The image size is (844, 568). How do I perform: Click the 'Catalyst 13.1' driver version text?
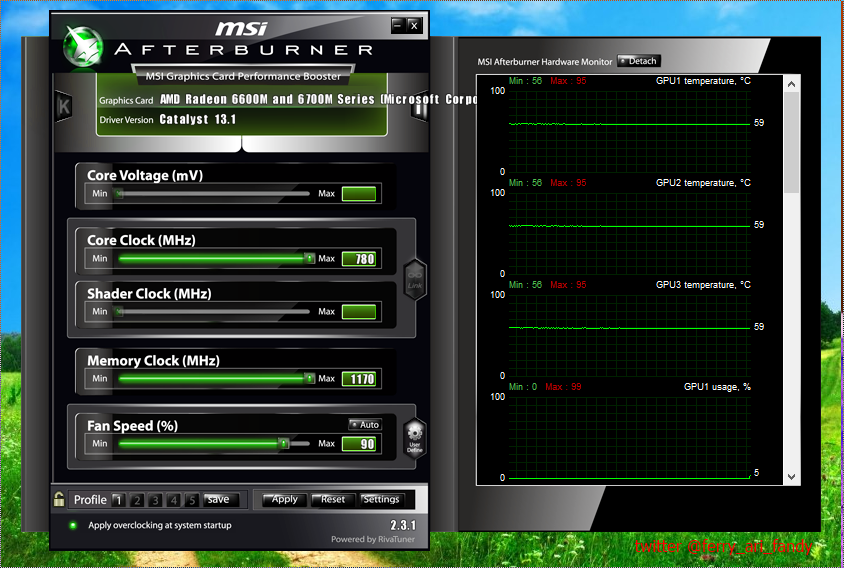(x=198, y=120)
